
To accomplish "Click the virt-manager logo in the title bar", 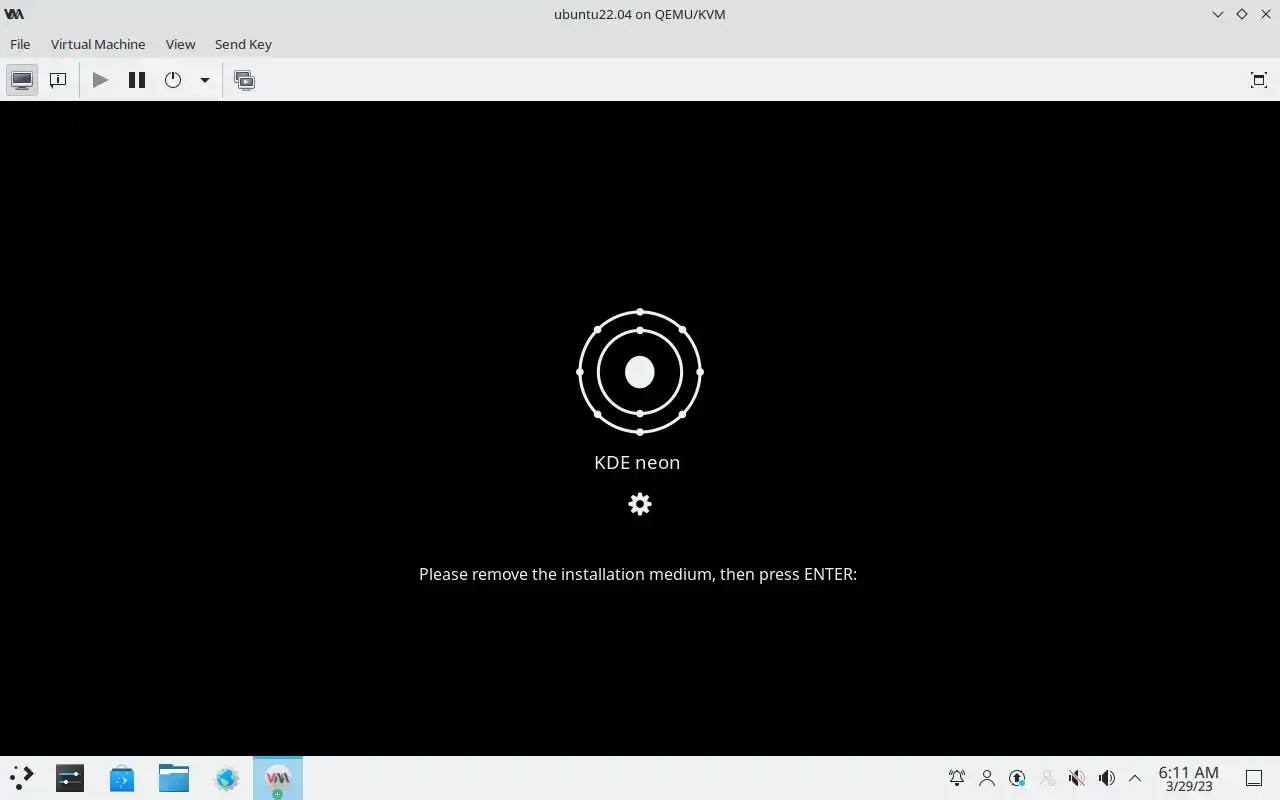I will [14, 14].
